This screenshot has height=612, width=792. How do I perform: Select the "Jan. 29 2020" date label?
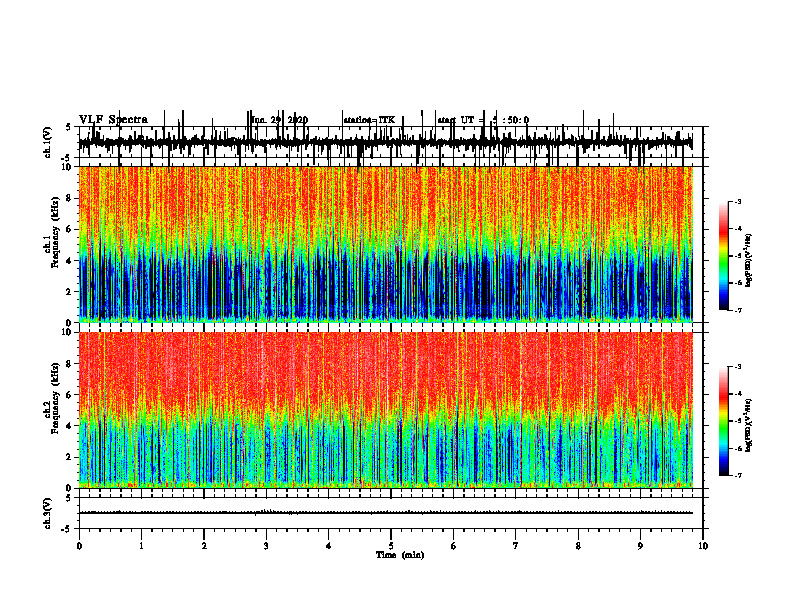pyautogui.click(x=279, y=120)
